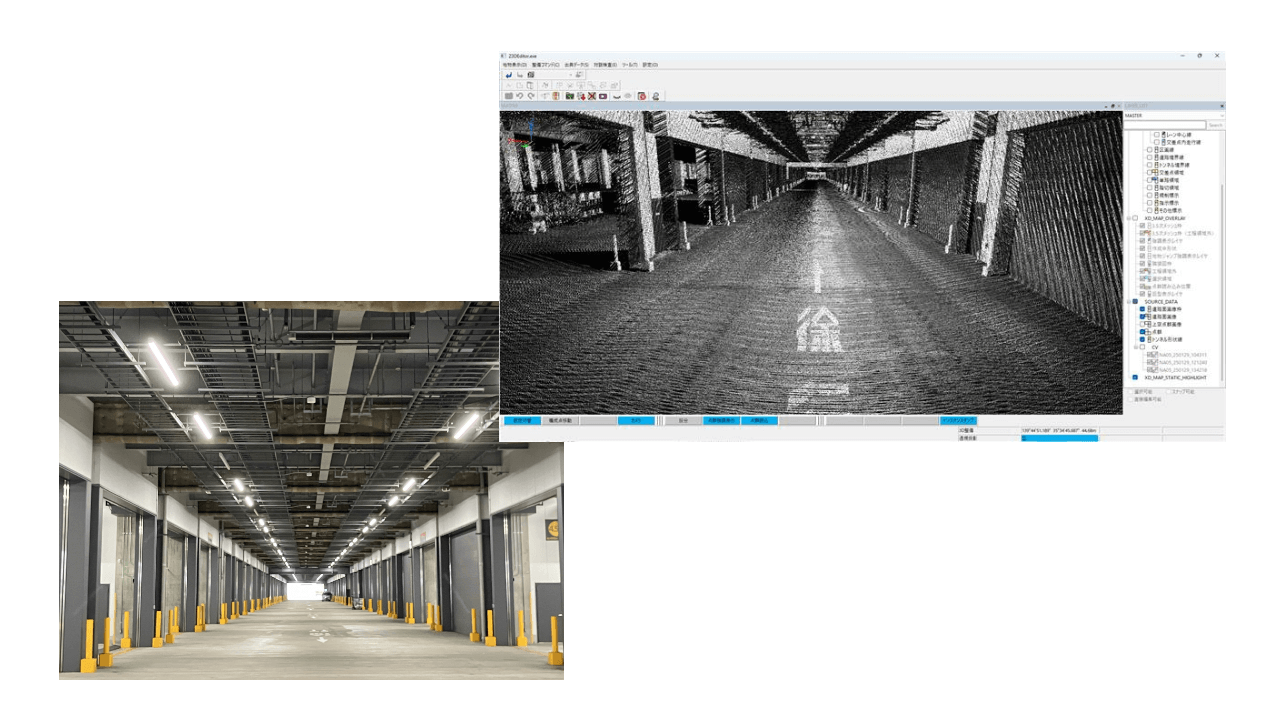The image size is (1280, 720).
Task: Toggle the SOURCE_DATA layer checkbox
Action: [1135, 302]
